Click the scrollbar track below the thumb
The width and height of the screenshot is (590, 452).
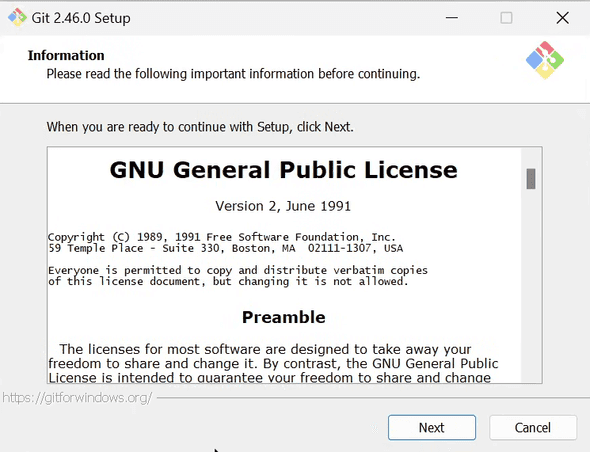pyautogui.click(x=531, y=286)
